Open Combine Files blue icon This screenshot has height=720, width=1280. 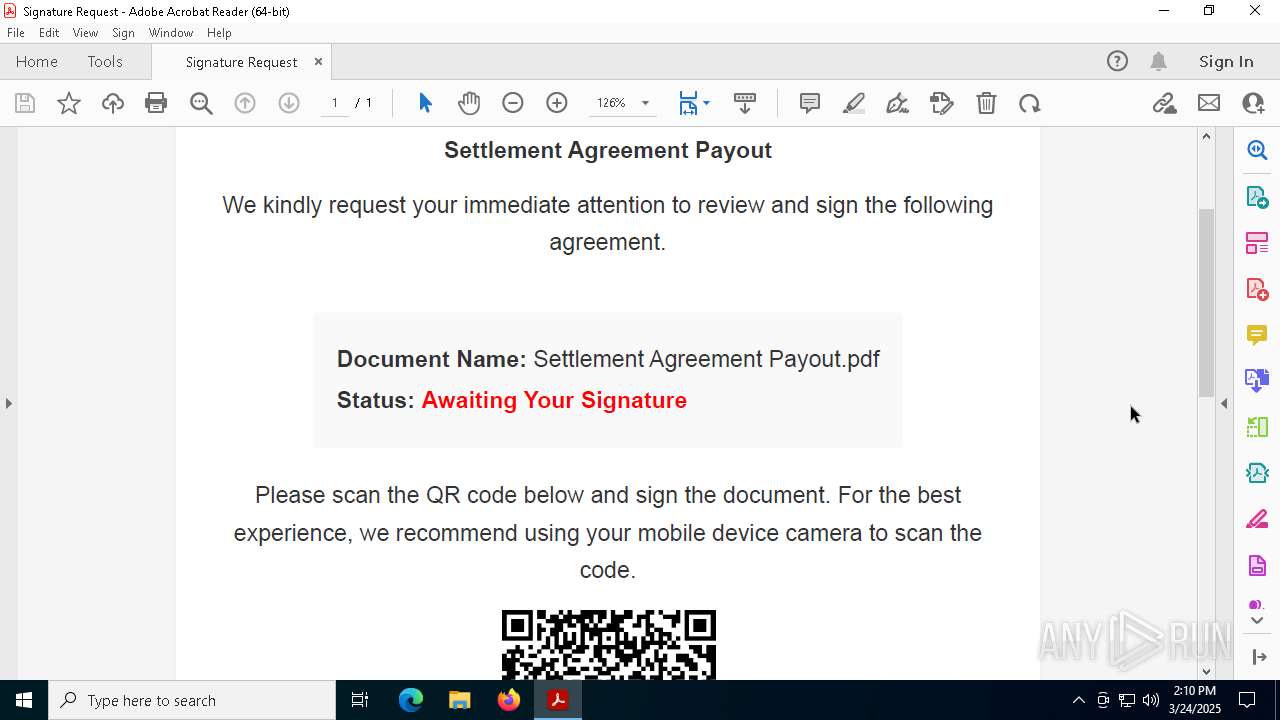(x=1257, y=380)
